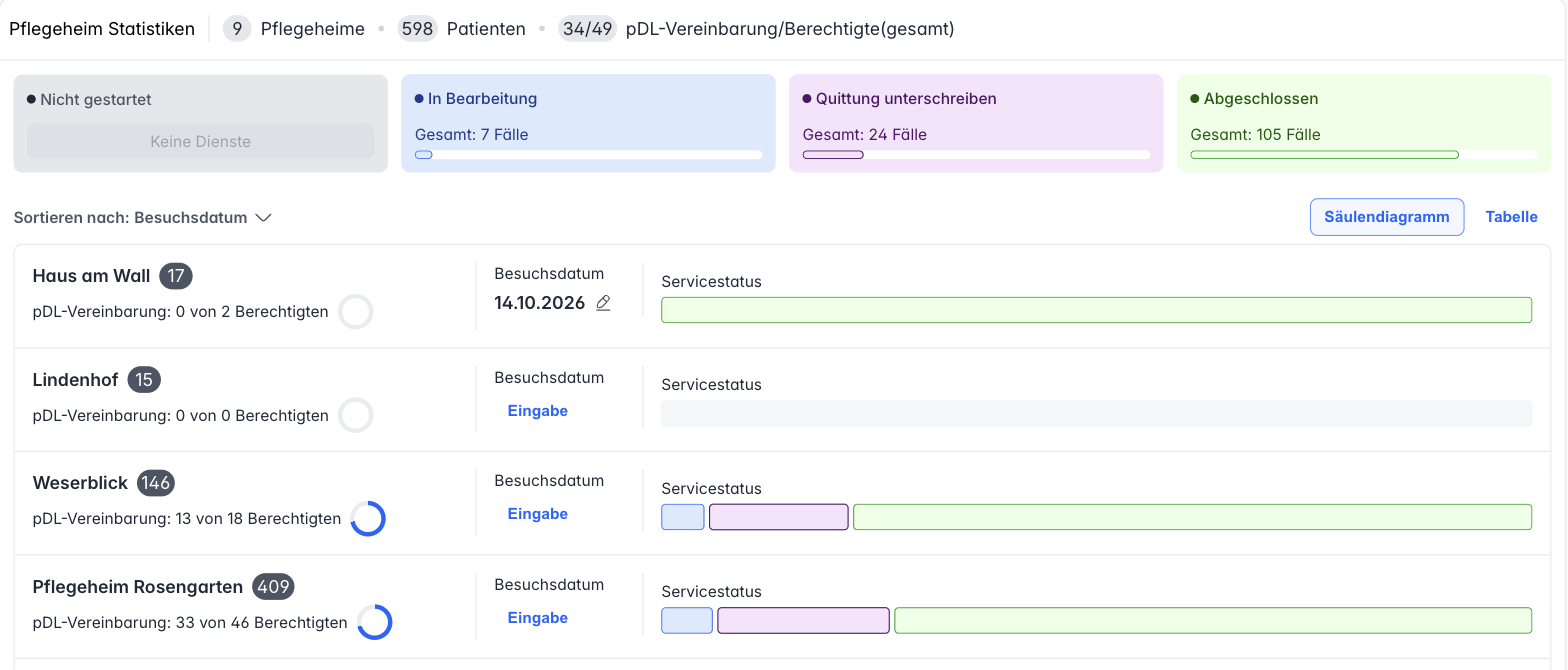
Task: Click the Haus am Wall name
Action: point(91,276)
